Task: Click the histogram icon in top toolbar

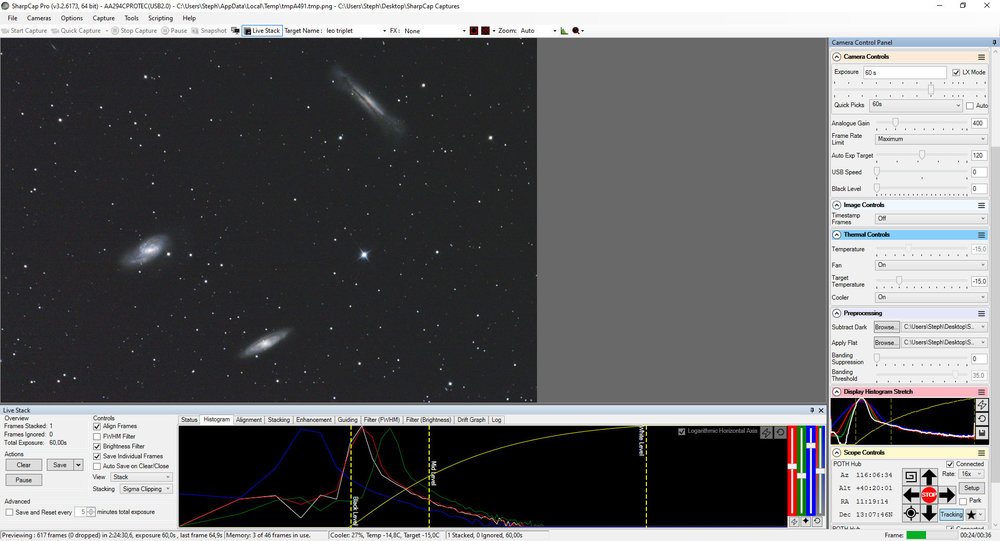Action: [x=563, y=31]
